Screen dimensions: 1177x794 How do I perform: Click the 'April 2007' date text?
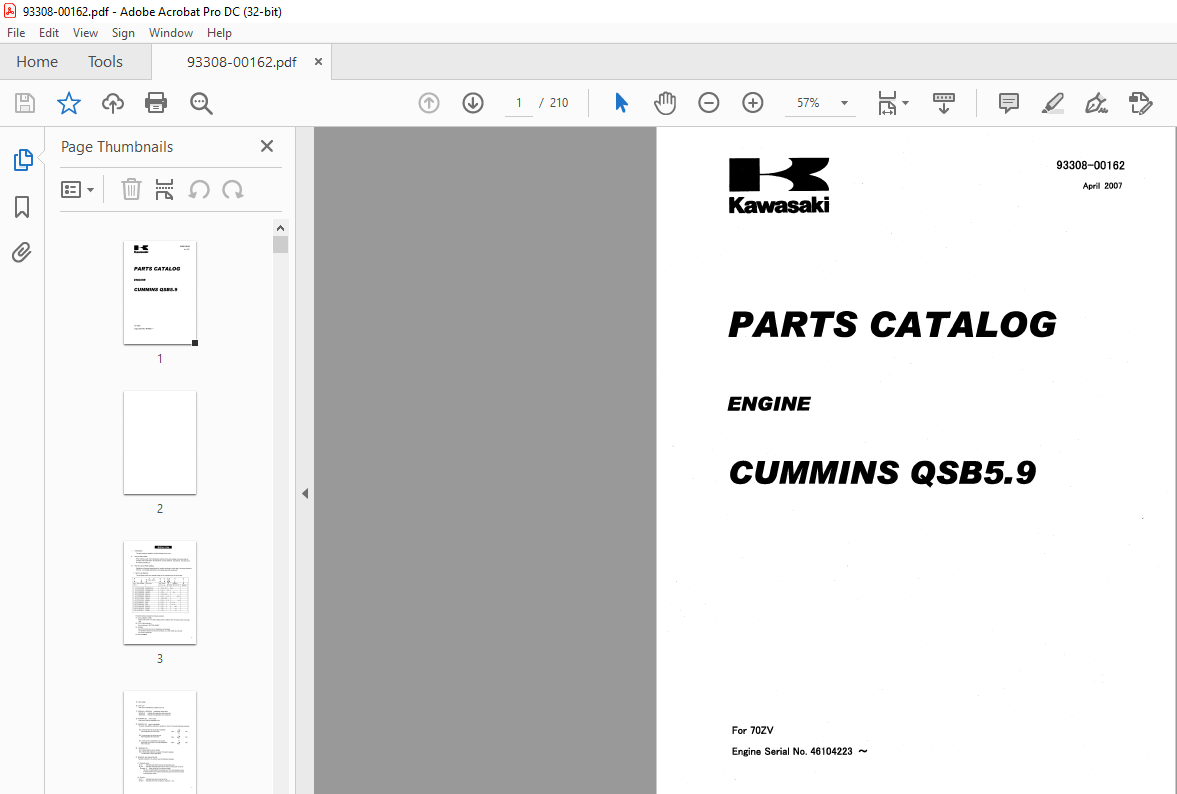coord(1102,185)
